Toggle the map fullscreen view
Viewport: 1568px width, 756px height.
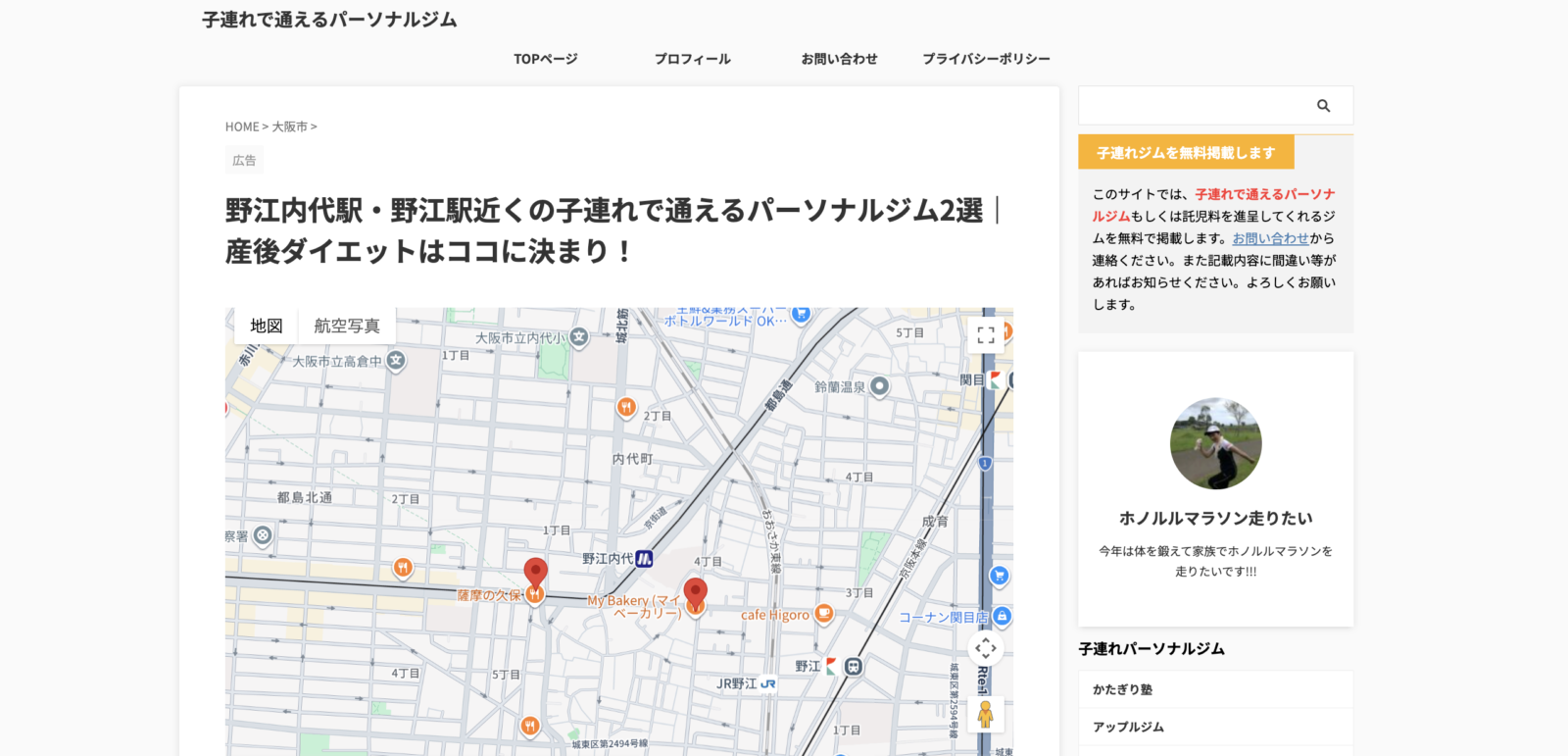pyautogui.click(x=986, y=335)
